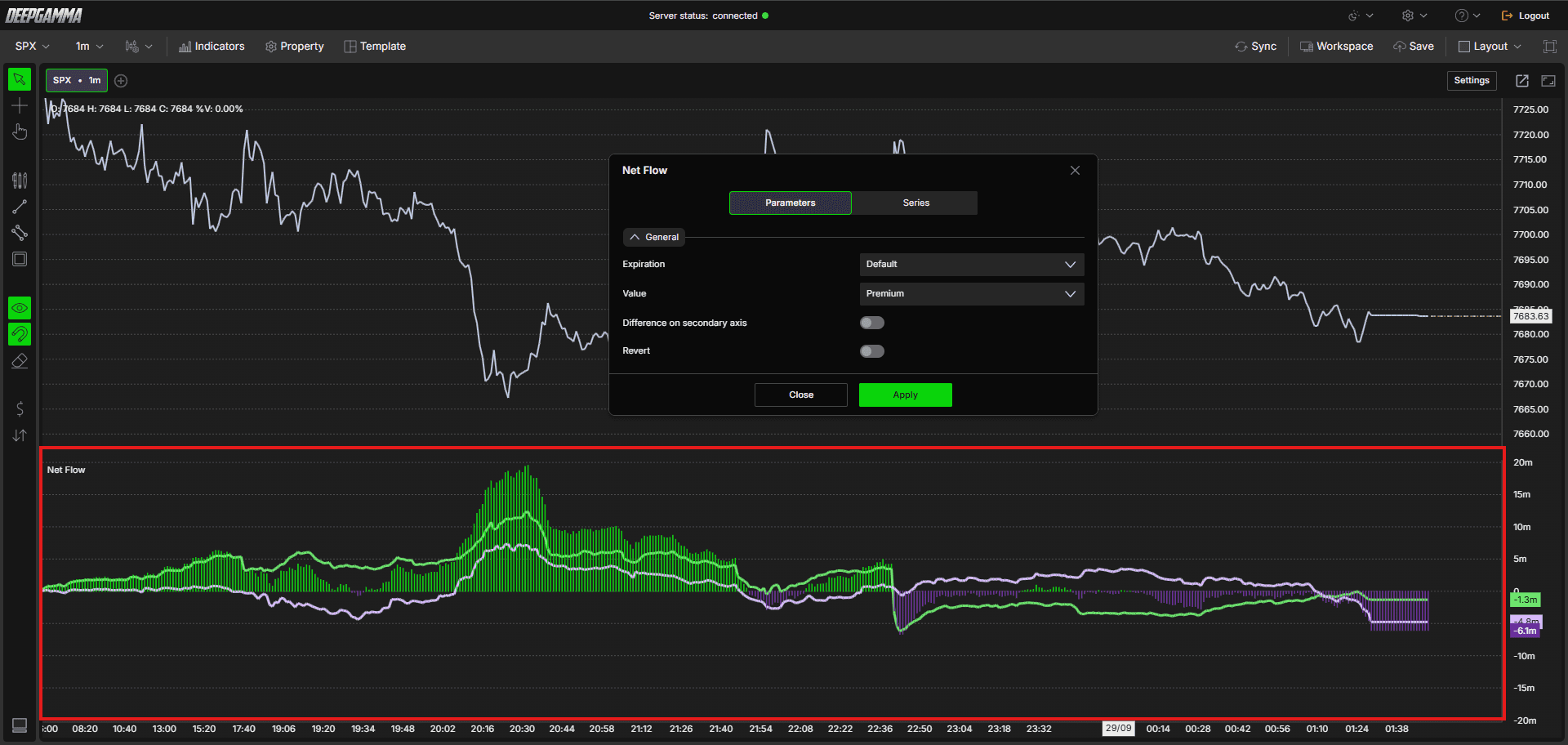Screen dimensions: 1568x745
Task: Add a new chart tab with plus icon
Action: click(121, 80)
